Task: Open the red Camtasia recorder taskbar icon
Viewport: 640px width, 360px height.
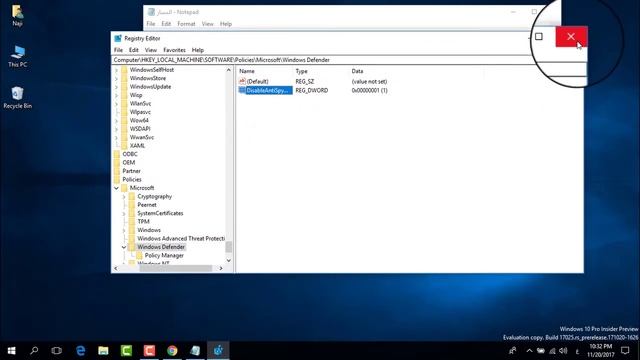Action: coord(149,351)
